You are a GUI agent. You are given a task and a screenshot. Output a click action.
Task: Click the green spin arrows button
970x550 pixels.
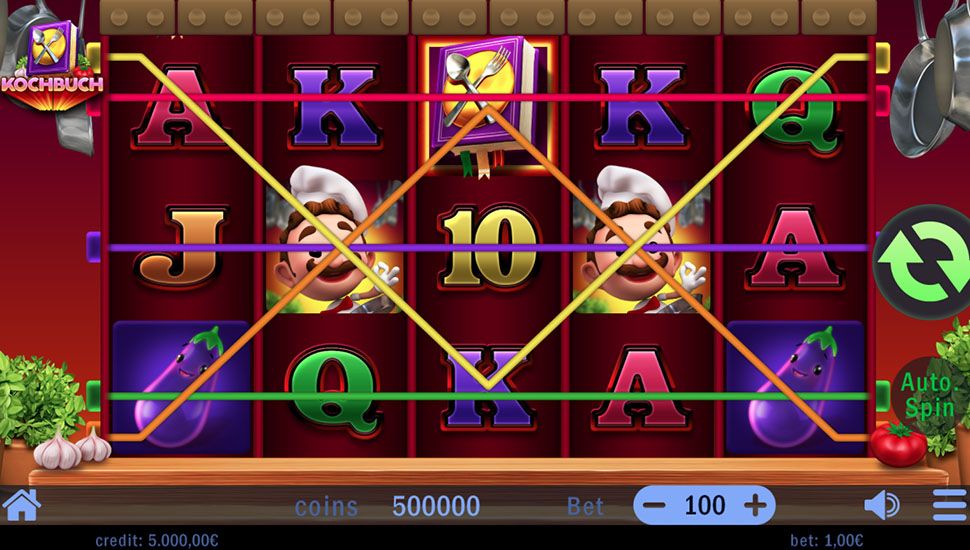924,261
